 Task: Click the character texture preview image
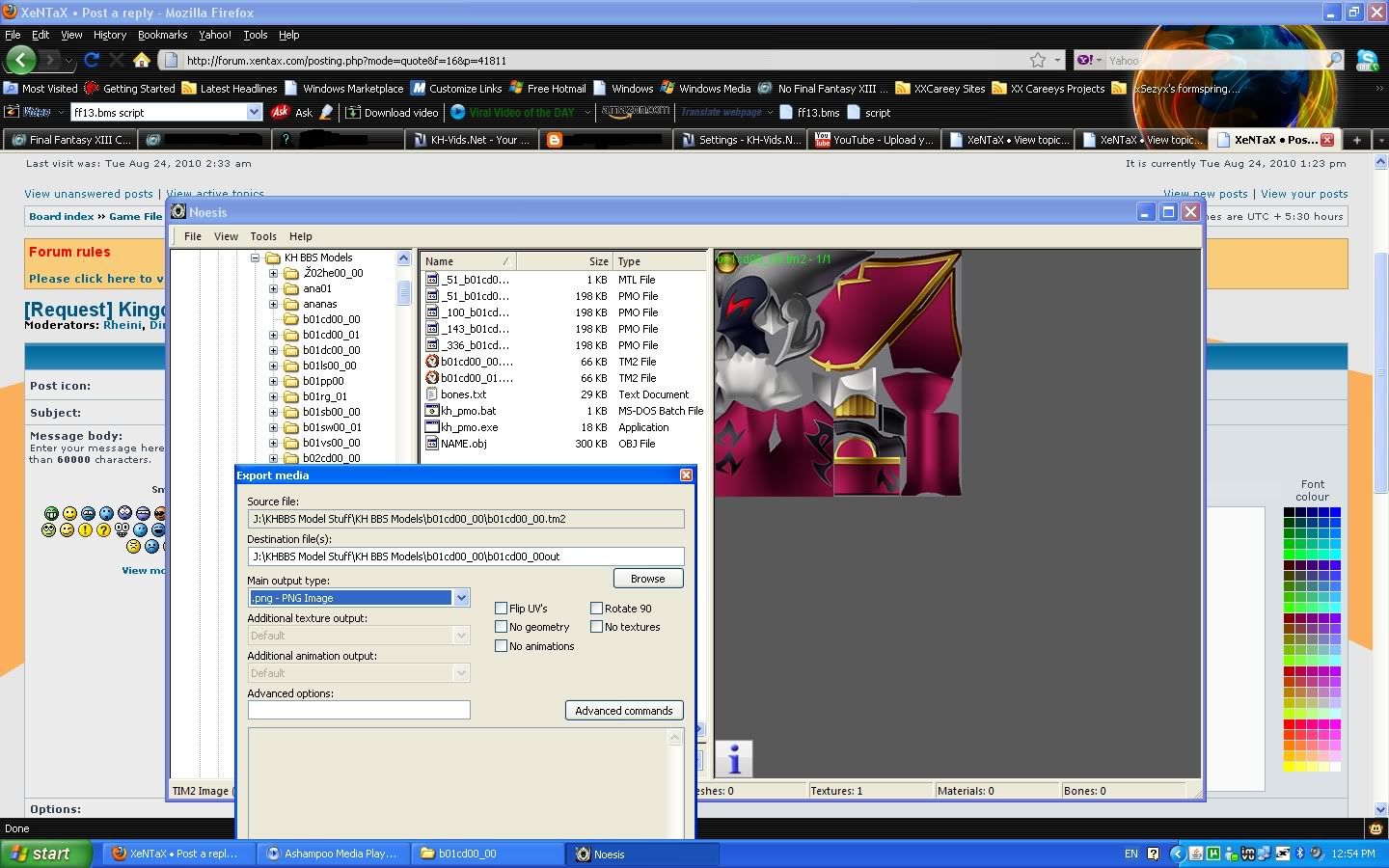click(837, 373)
